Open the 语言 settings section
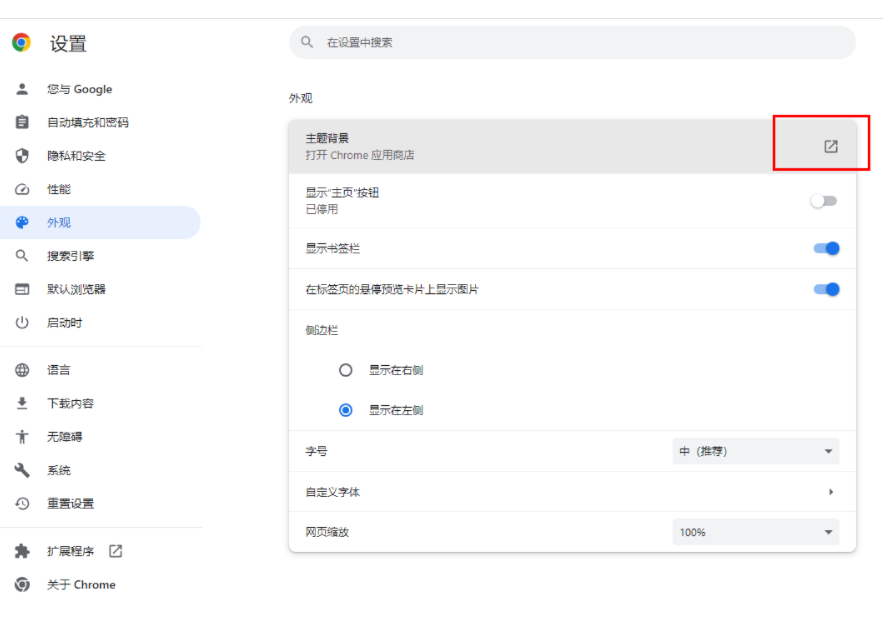Screen dimensions: 883x617 59,370
